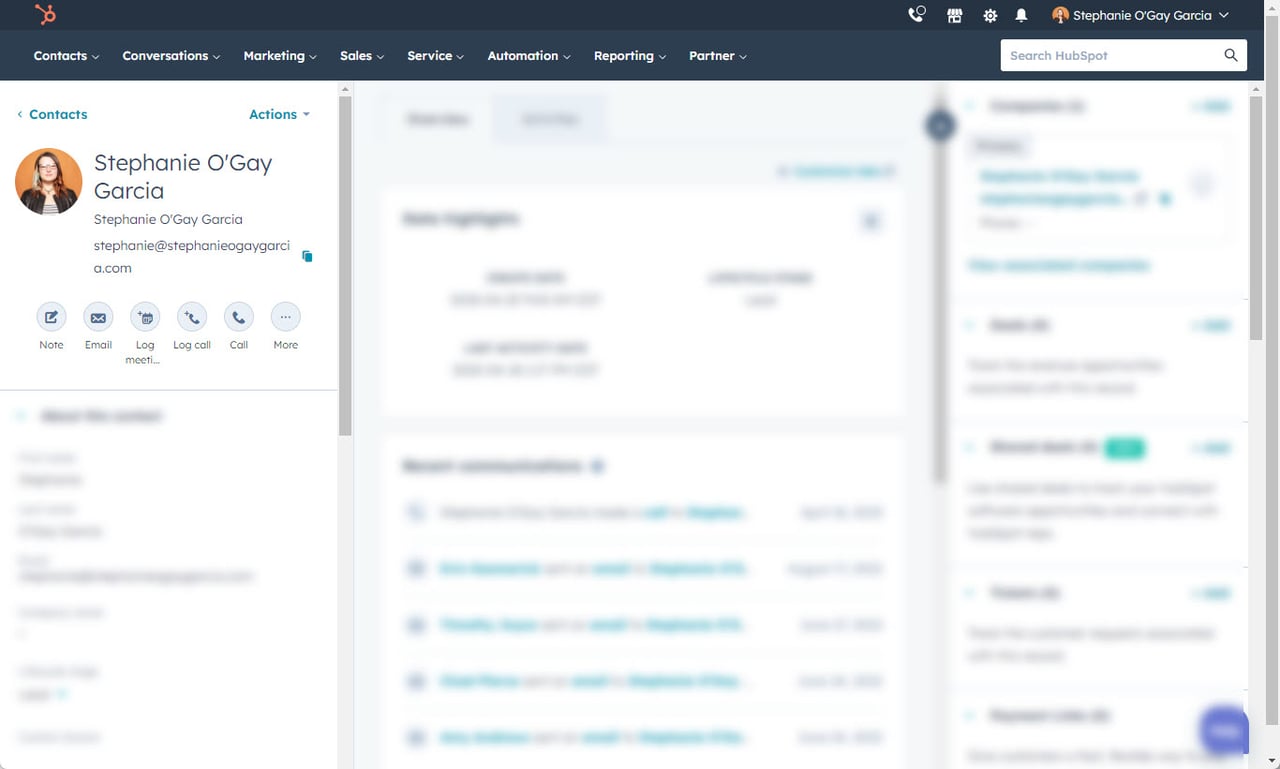Copy the contact email address icon
This screenshot has width=1280, height=769.
[307, 256]
